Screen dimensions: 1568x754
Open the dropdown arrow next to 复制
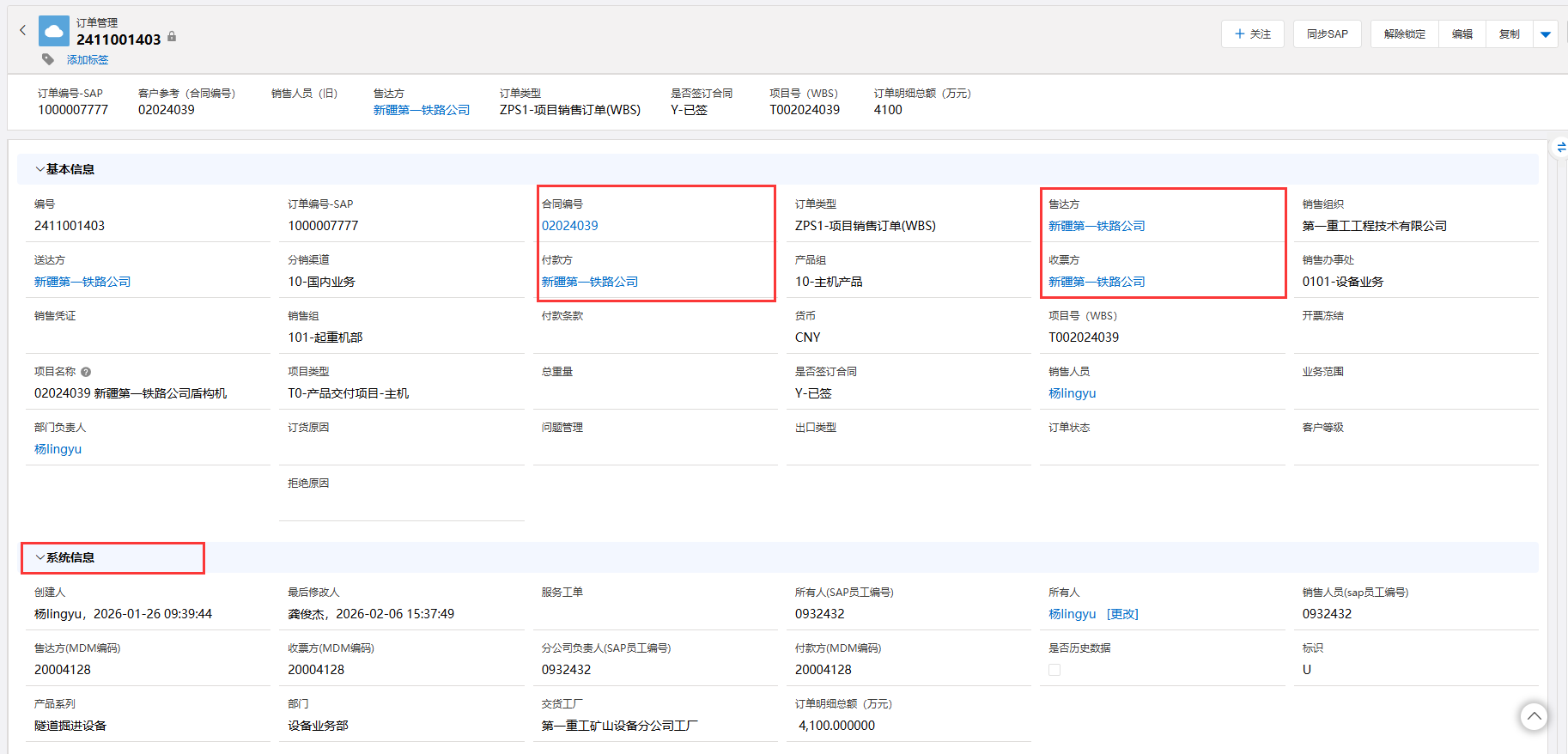click(1546, 34)
